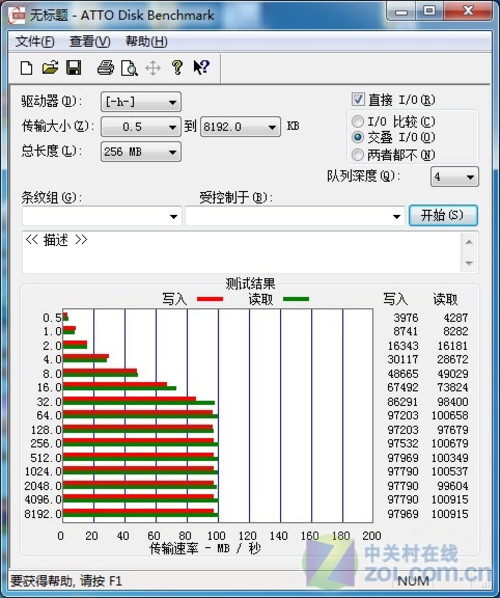Click the read value 99604
The image size is (500, 598).
[x=453, y=486]
